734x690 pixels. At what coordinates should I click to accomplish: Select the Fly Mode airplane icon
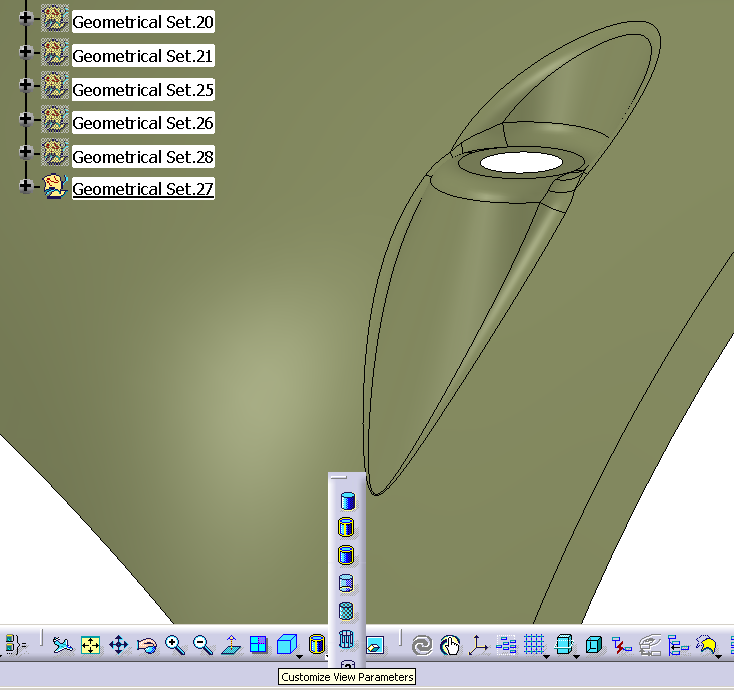63,645
